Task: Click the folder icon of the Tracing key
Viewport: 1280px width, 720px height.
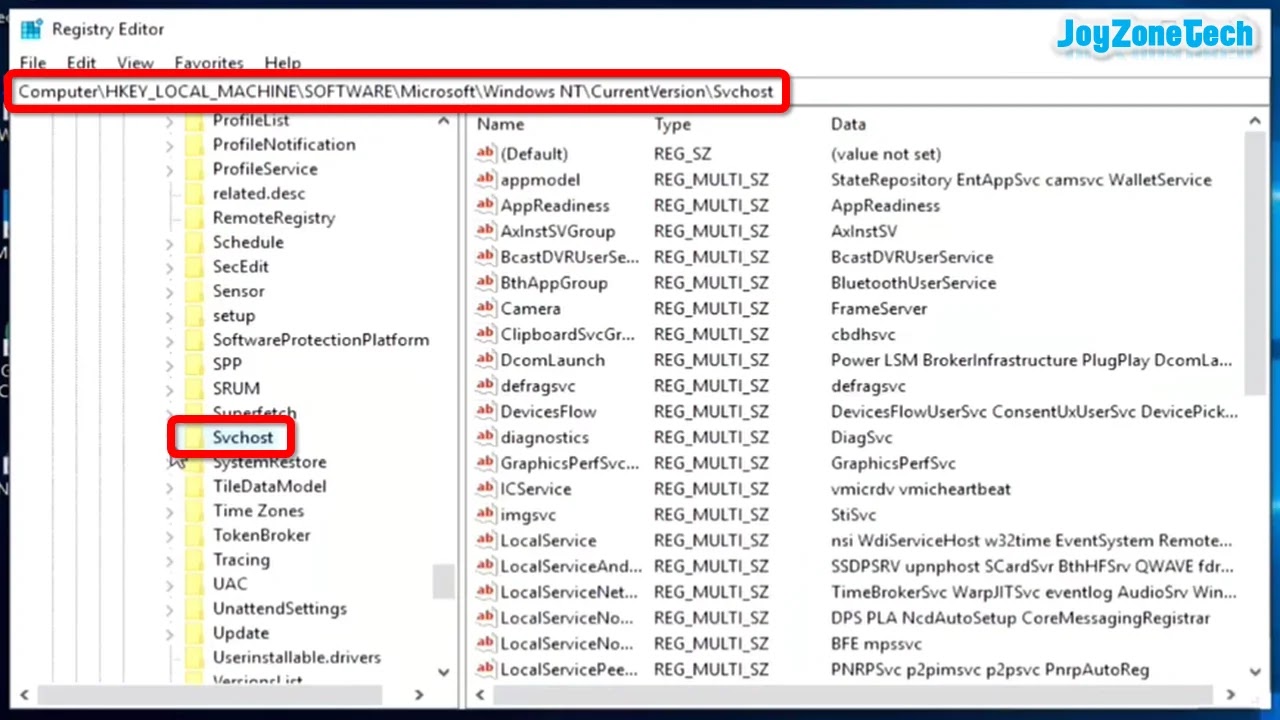Action: [195, 560]
